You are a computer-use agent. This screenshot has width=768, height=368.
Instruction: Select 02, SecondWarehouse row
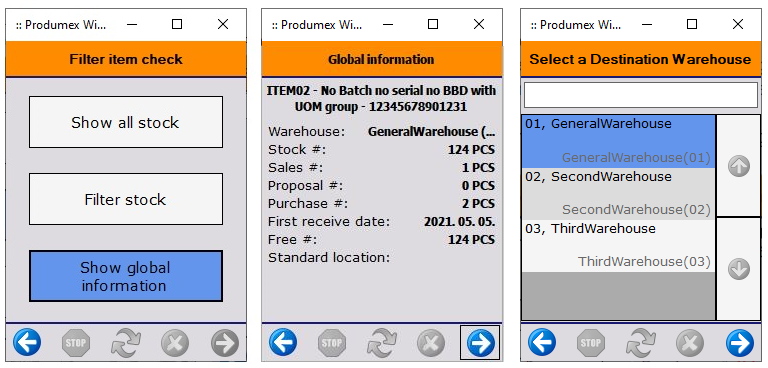(618, 194)
